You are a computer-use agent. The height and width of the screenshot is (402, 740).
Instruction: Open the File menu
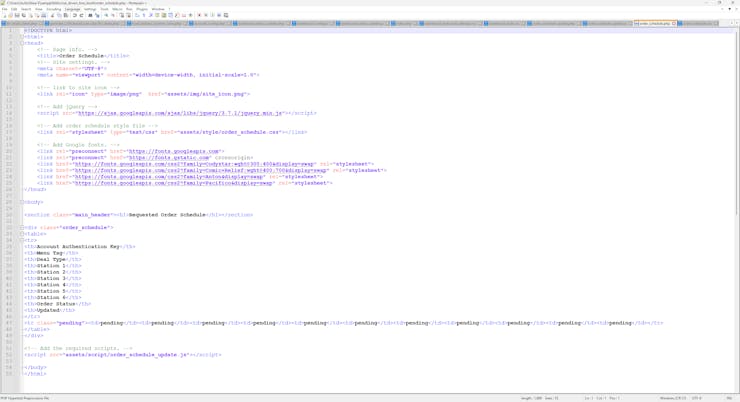[5, 9]
